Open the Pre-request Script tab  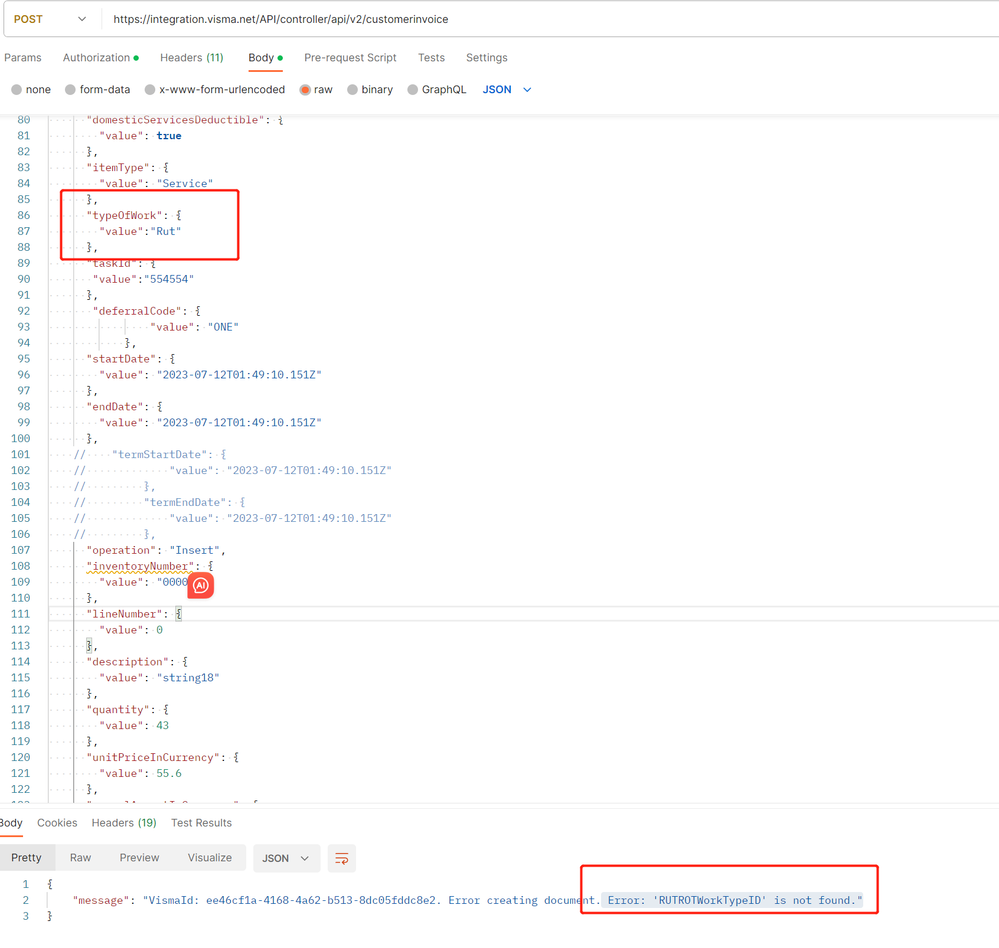coord(350,57)
